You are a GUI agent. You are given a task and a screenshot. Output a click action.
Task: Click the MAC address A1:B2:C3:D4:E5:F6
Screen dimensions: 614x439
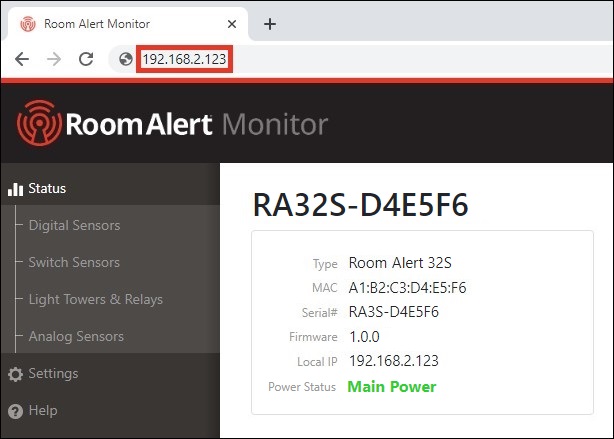(x=407, y=288)
